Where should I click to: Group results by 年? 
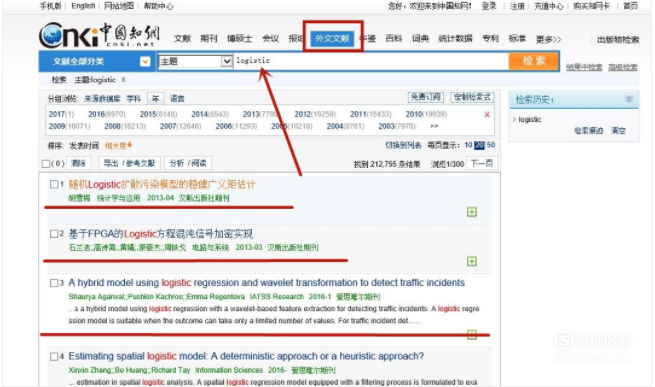pyautogui.click(x=155, y=99)
